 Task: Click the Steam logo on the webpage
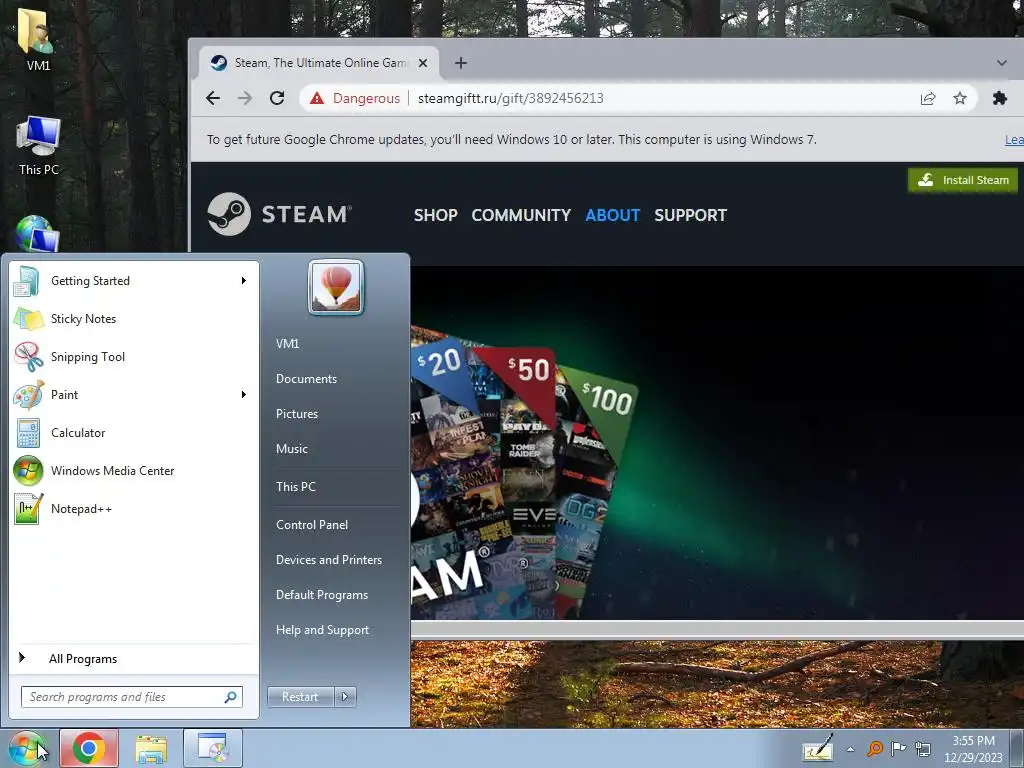pos(280,214)
